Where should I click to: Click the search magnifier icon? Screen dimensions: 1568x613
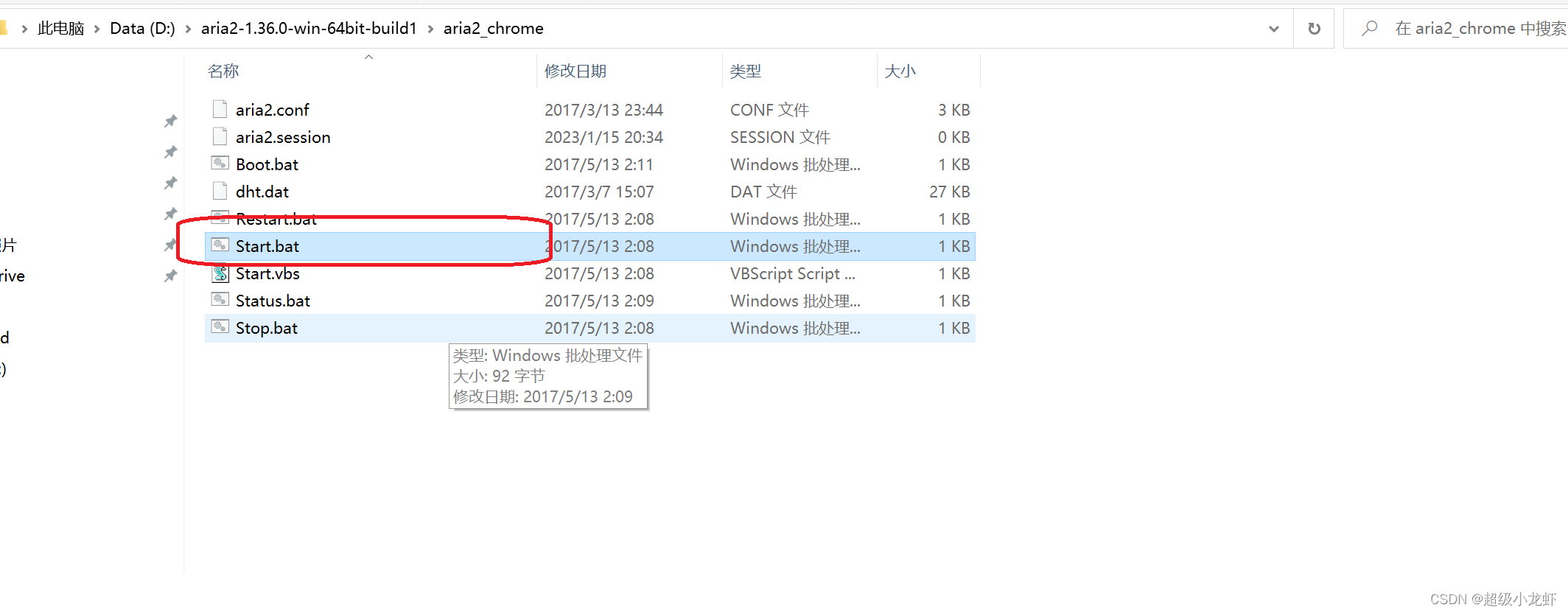coord(1369,28)
